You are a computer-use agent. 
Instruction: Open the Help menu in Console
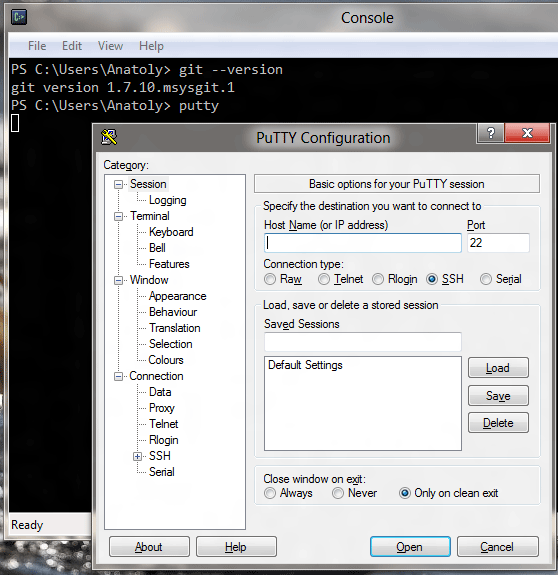click(x=151, y=46)
